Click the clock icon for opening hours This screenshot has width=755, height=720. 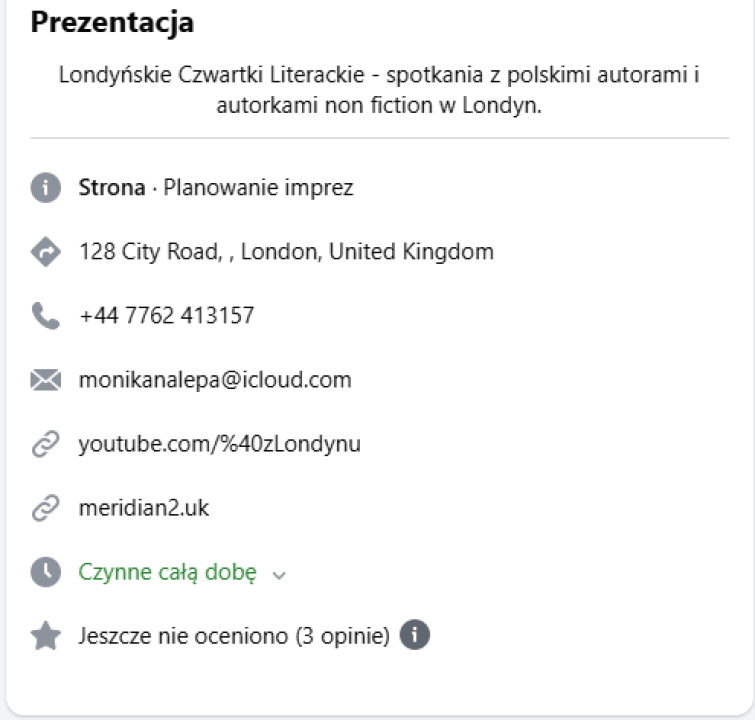pos(46,572)
